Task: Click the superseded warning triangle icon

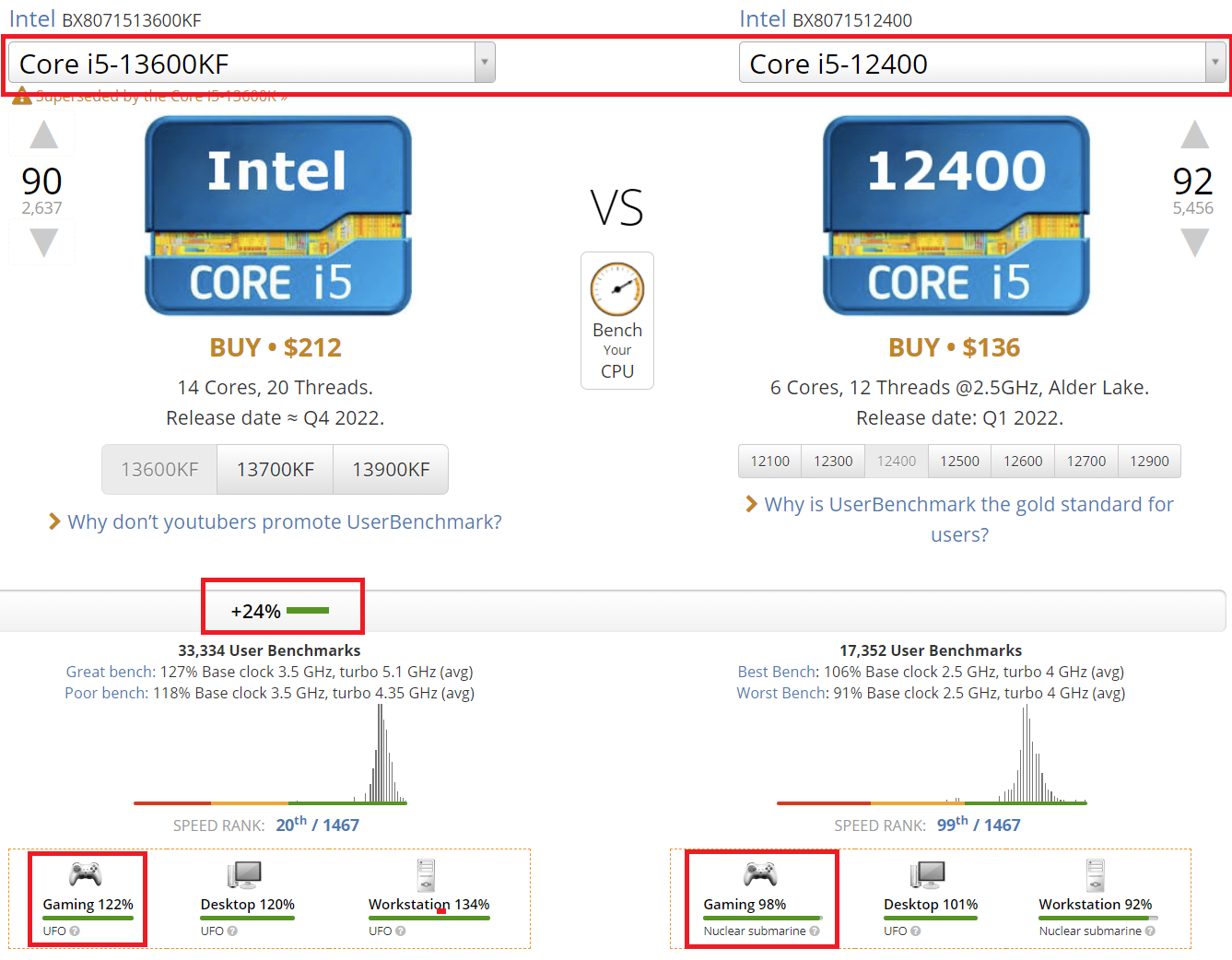Action: pos(22,96)
